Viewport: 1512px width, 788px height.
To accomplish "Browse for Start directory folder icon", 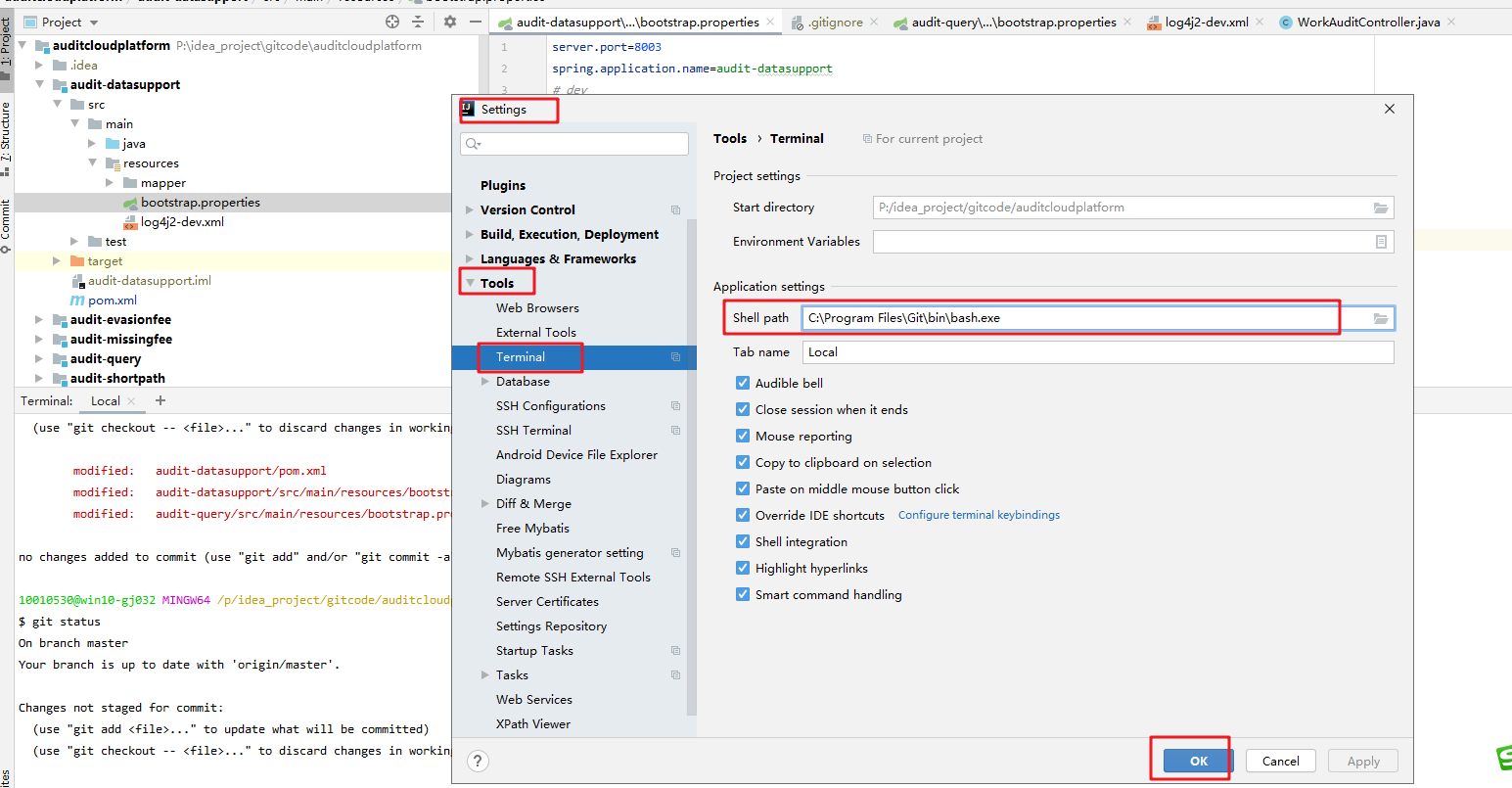I will (1381, 208).
